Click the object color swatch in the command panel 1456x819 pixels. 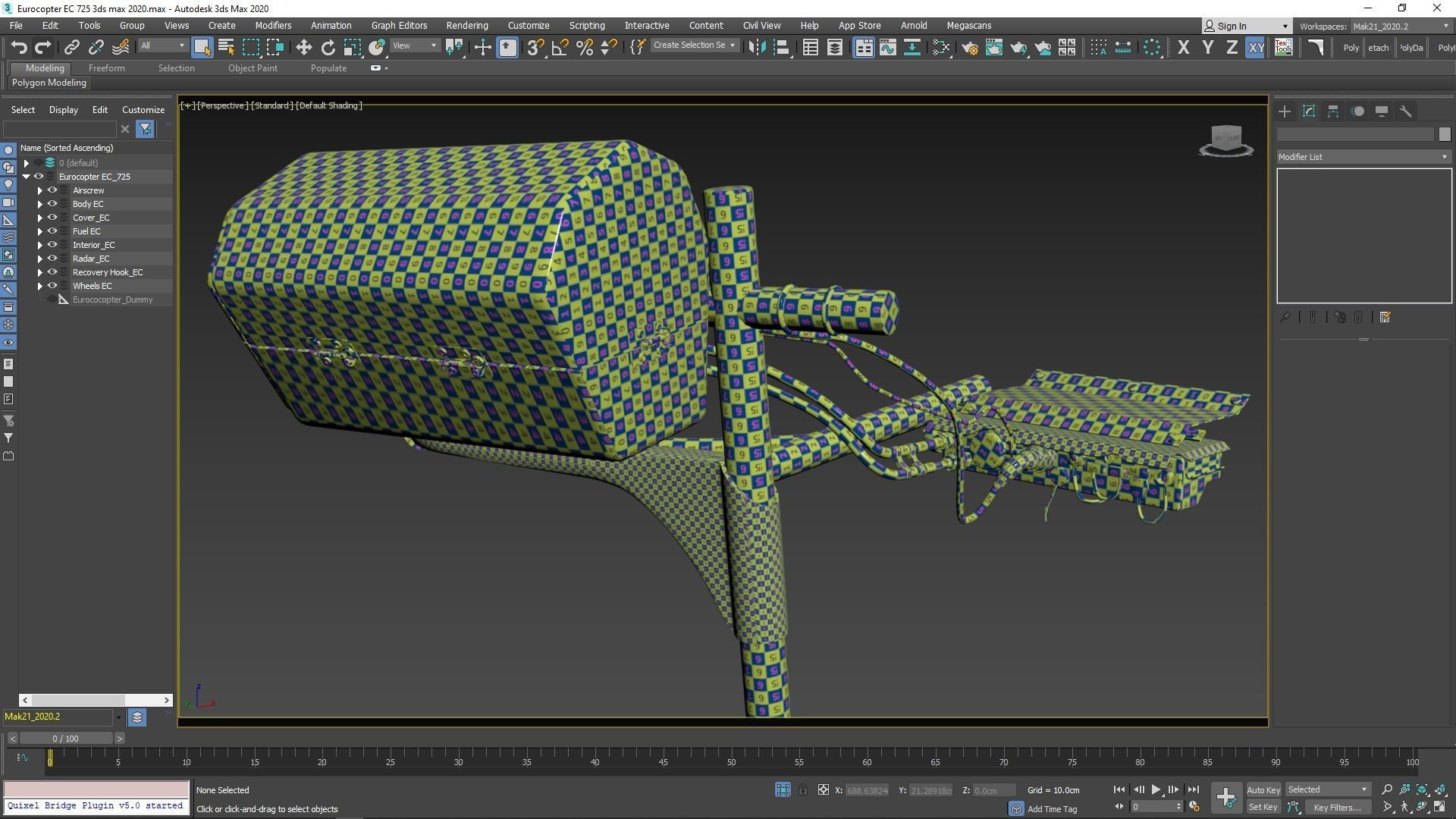point(1444,134)
